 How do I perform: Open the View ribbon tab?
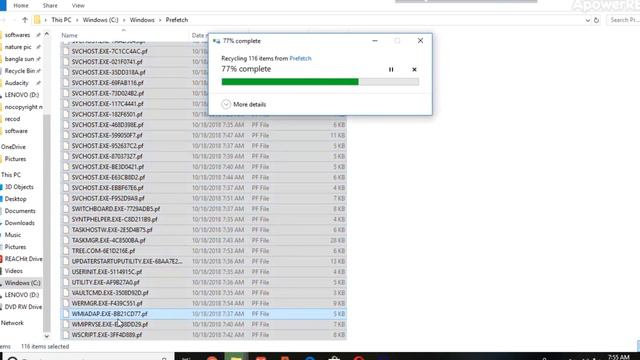pyautogui.click(x=78, y=6)
